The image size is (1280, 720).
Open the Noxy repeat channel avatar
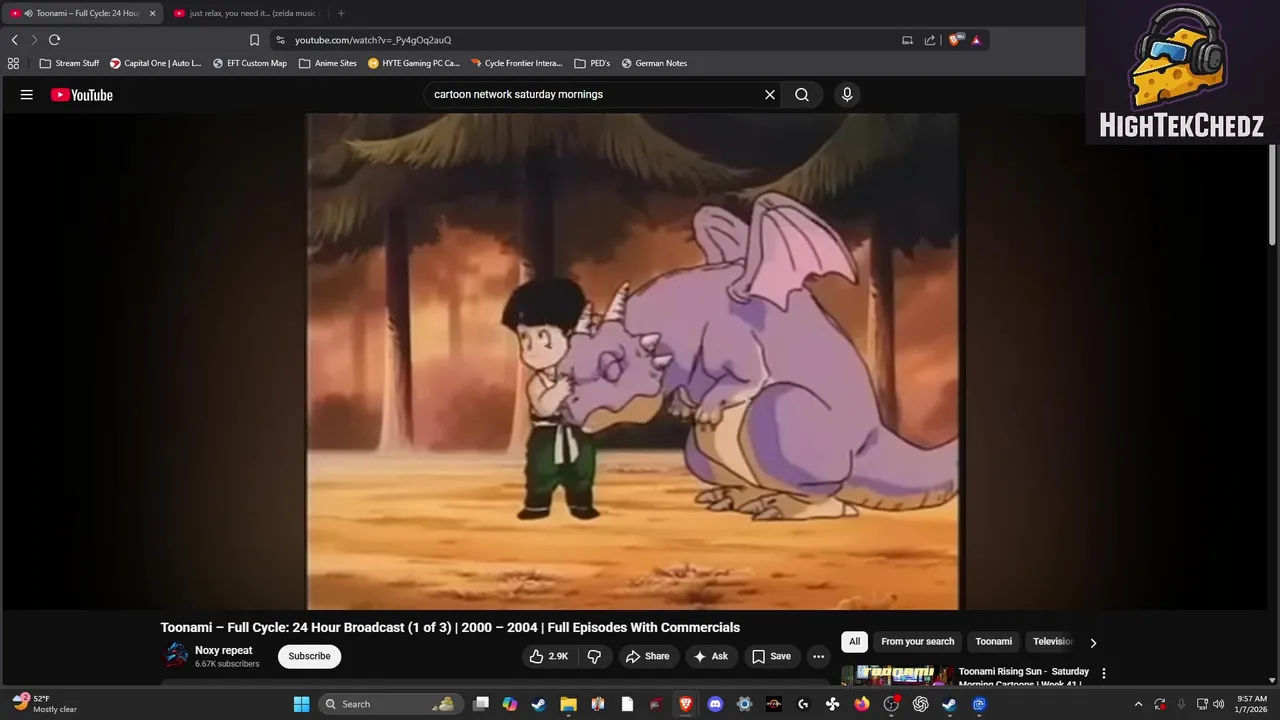coord(176,656)
